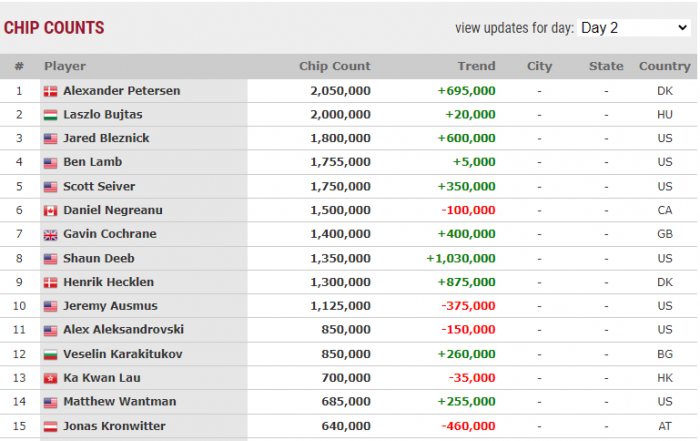
Task: Click the Hungary flag beside Laszlo Bujtas
Action: point(50,115)
